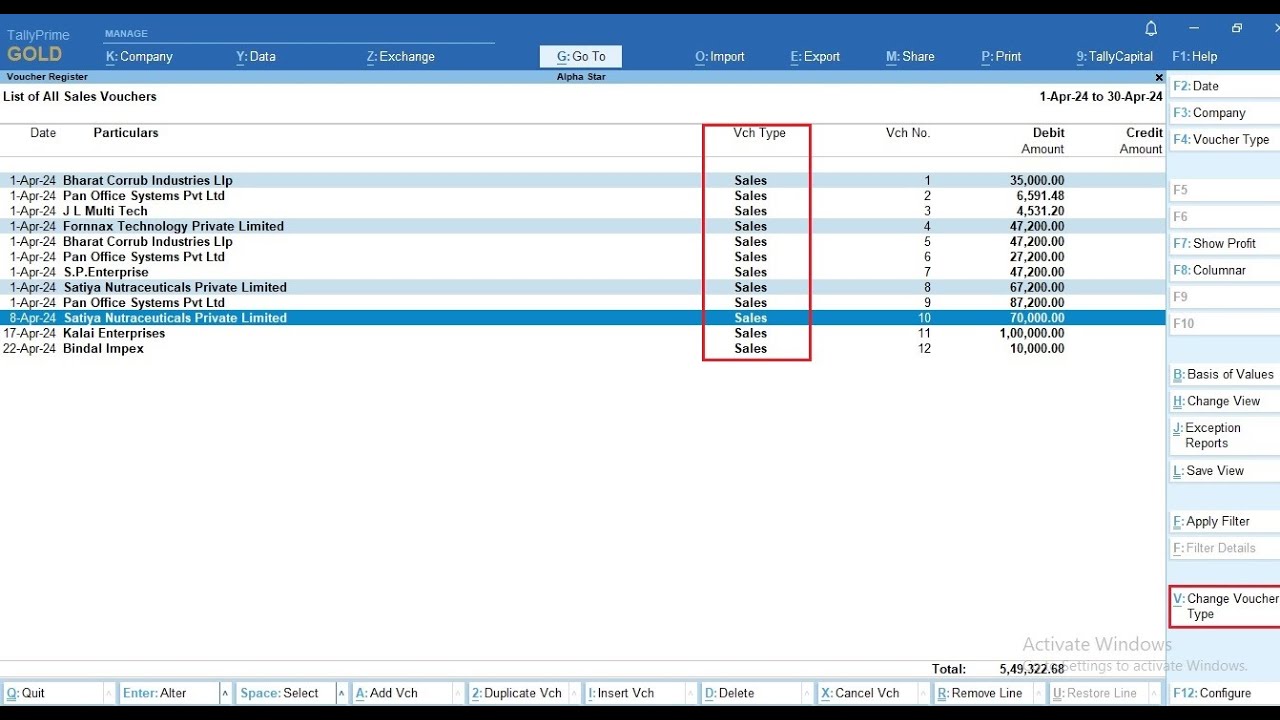Click the 1,00,000.00 debit amount

point(1032,333)
